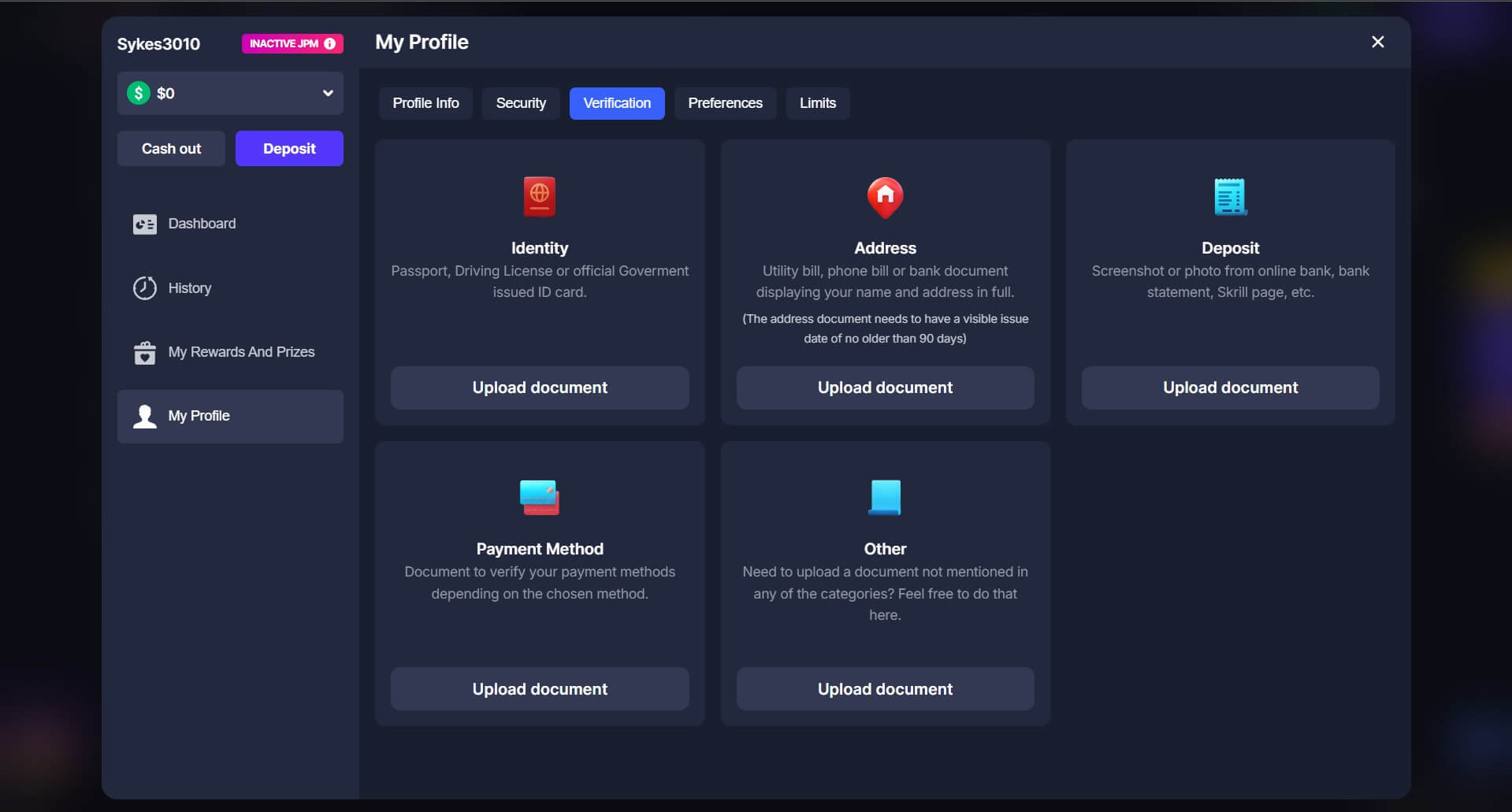Click the rewards gift box icon

pyautogui.click(x=144, y=353)
